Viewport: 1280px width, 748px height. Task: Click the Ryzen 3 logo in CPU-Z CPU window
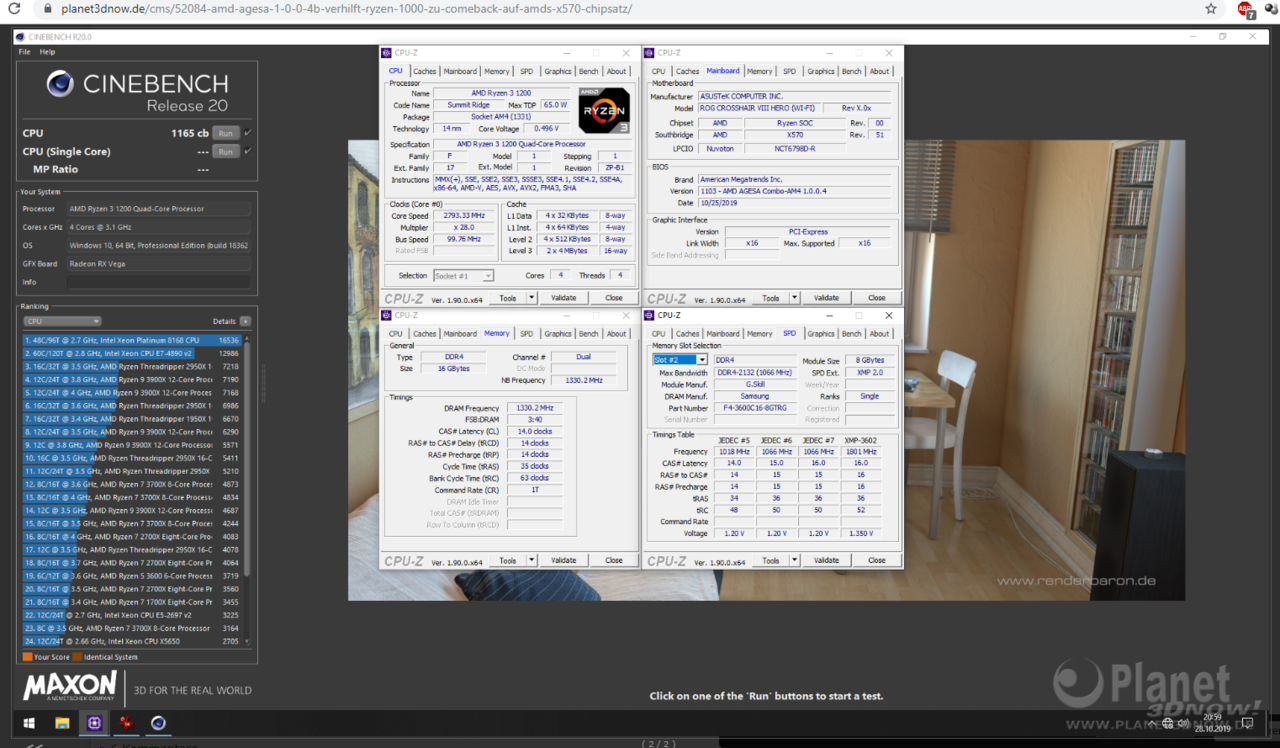point(604,111)
